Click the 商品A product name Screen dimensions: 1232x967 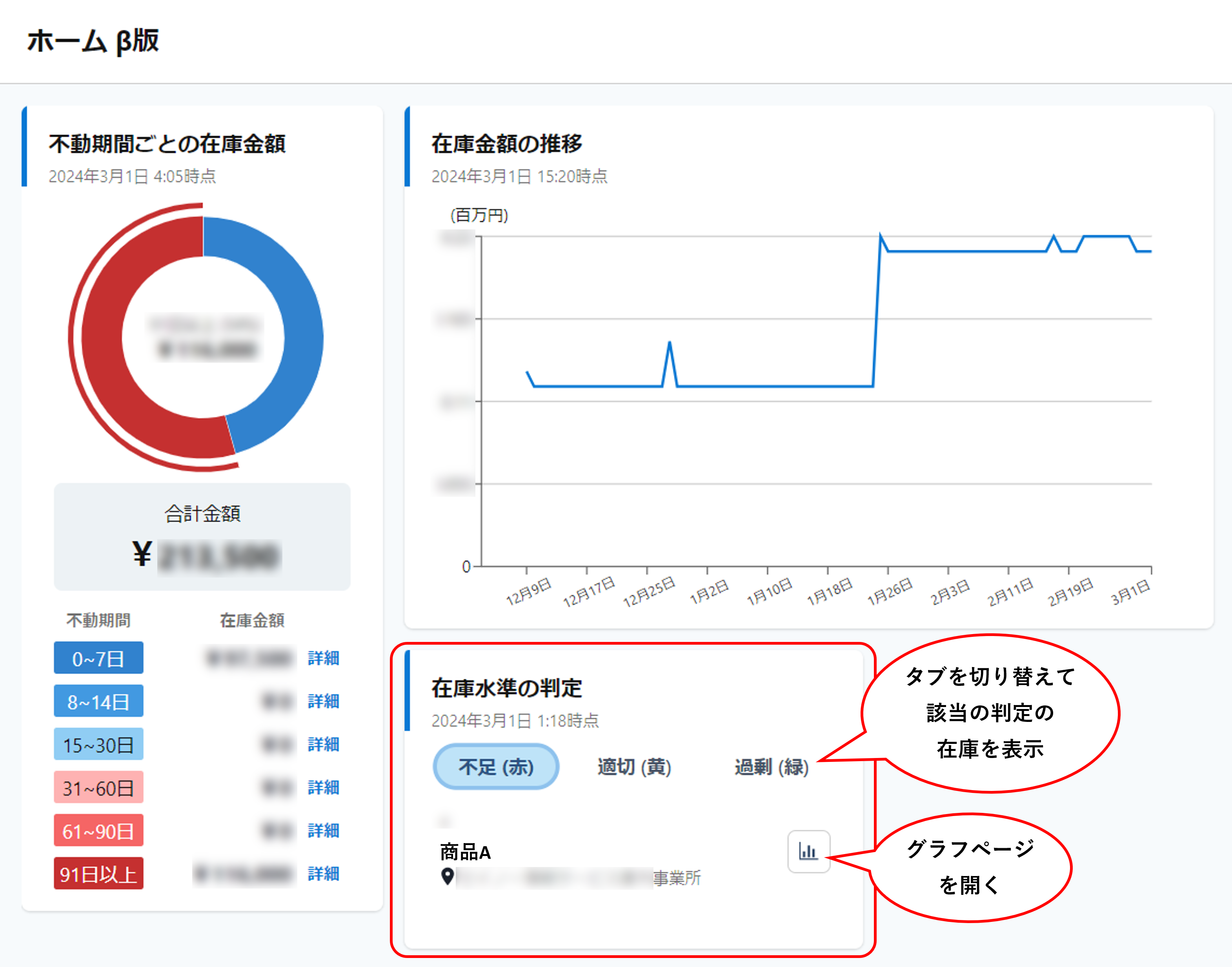(466, 852)
